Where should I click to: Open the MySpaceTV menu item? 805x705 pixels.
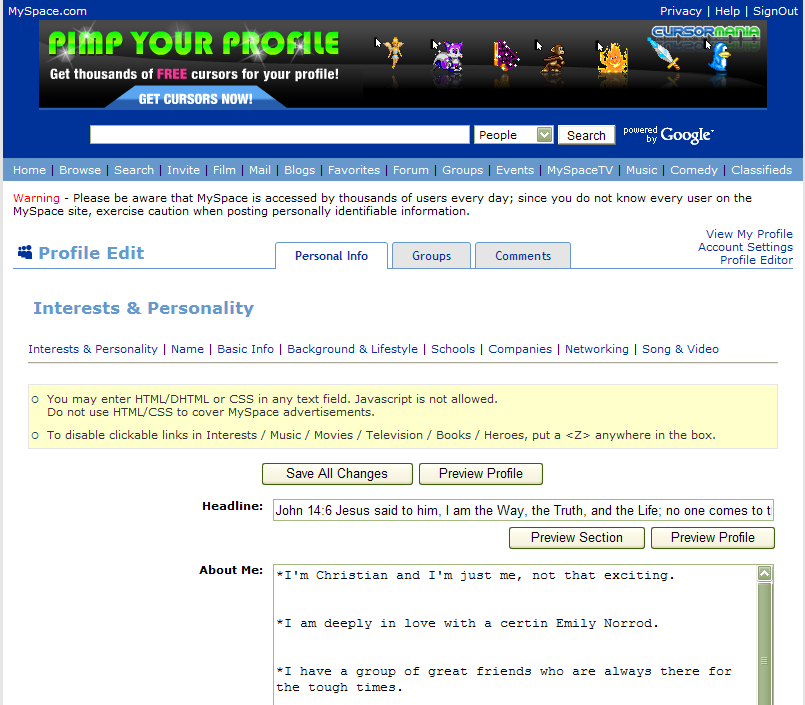pyautogui.click(x=580, y=170)
